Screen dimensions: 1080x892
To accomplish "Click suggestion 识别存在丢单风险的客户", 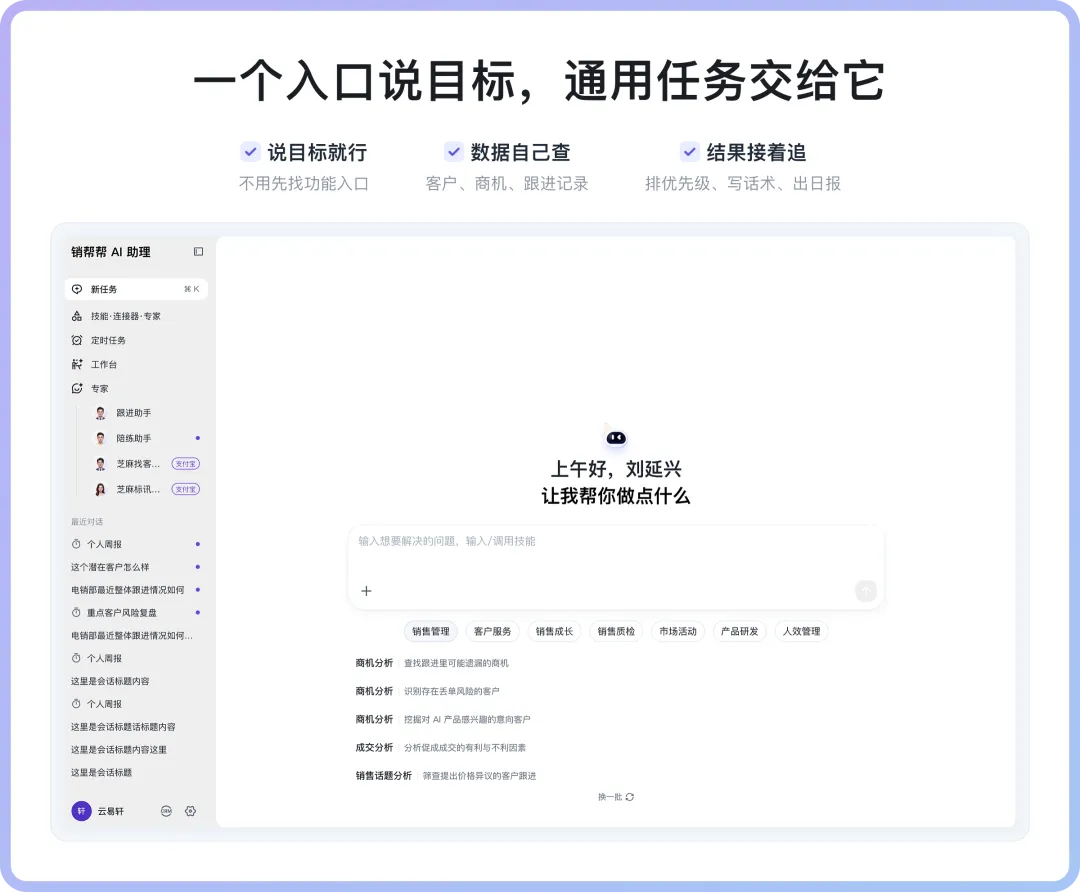I will 451,691.
